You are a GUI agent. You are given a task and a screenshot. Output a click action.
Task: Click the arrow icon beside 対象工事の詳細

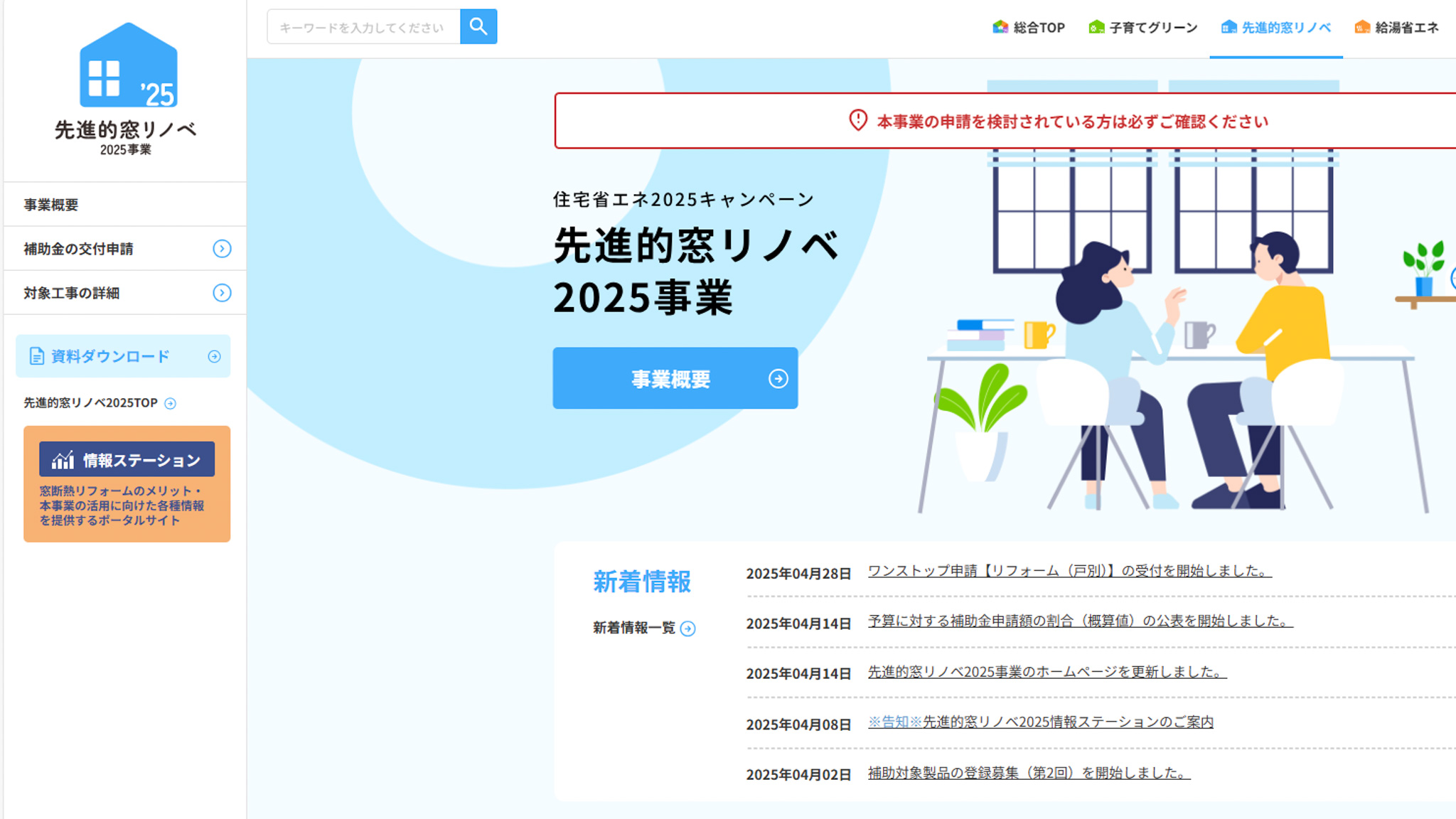[x=222, y=293]
